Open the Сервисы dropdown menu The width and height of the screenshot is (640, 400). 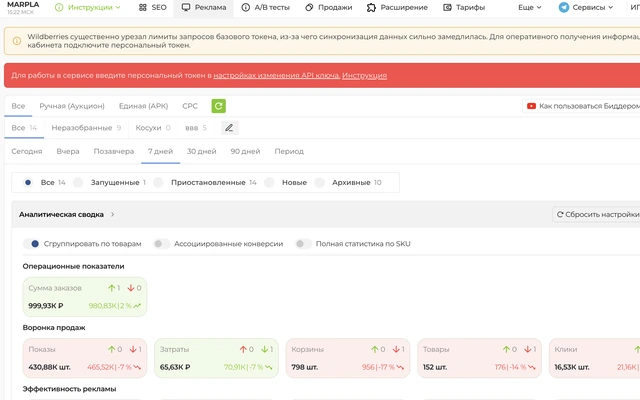(586, 7)
